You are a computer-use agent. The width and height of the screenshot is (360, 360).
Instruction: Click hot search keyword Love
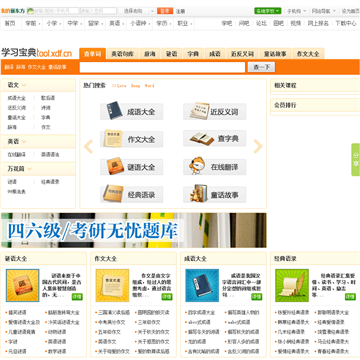click(122, 86)
